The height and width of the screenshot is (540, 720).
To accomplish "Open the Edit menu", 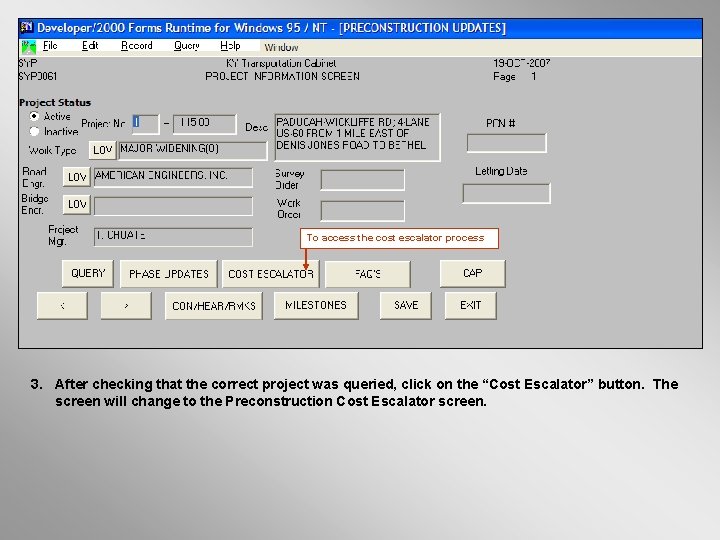I will [x=90, y=45].
